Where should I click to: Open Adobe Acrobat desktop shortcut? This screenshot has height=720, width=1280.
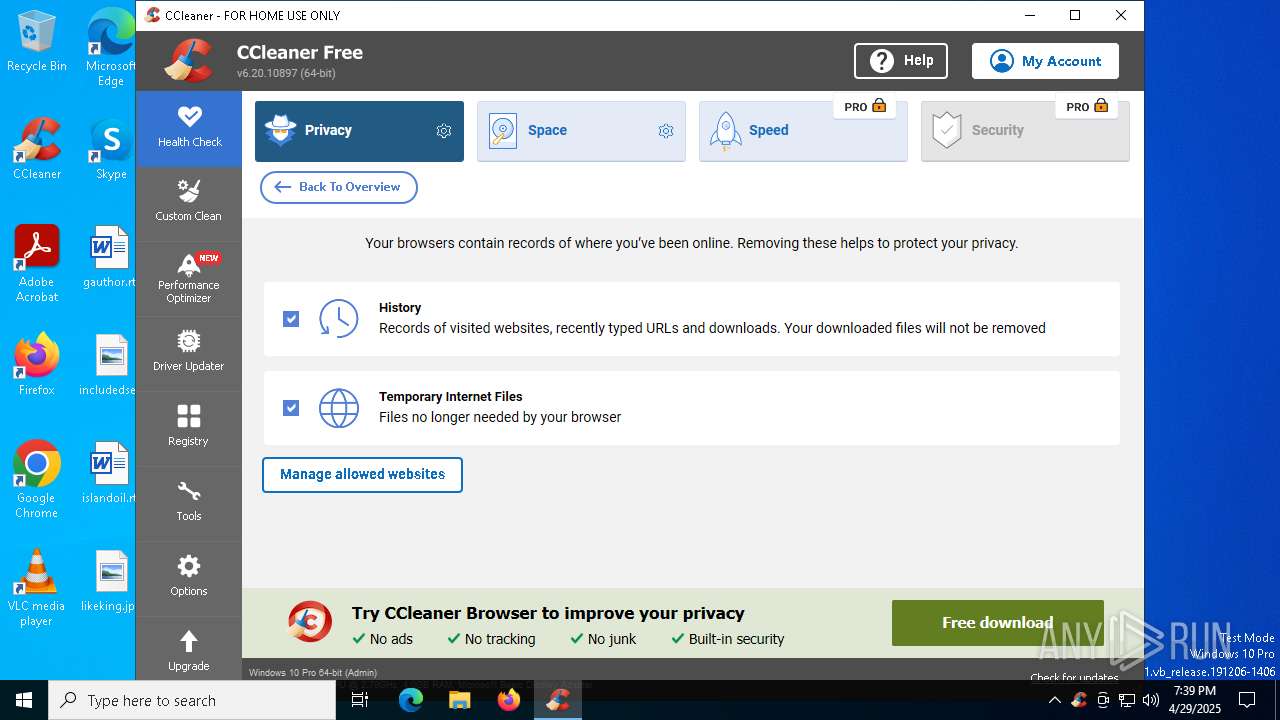click(x=37, y=264)
